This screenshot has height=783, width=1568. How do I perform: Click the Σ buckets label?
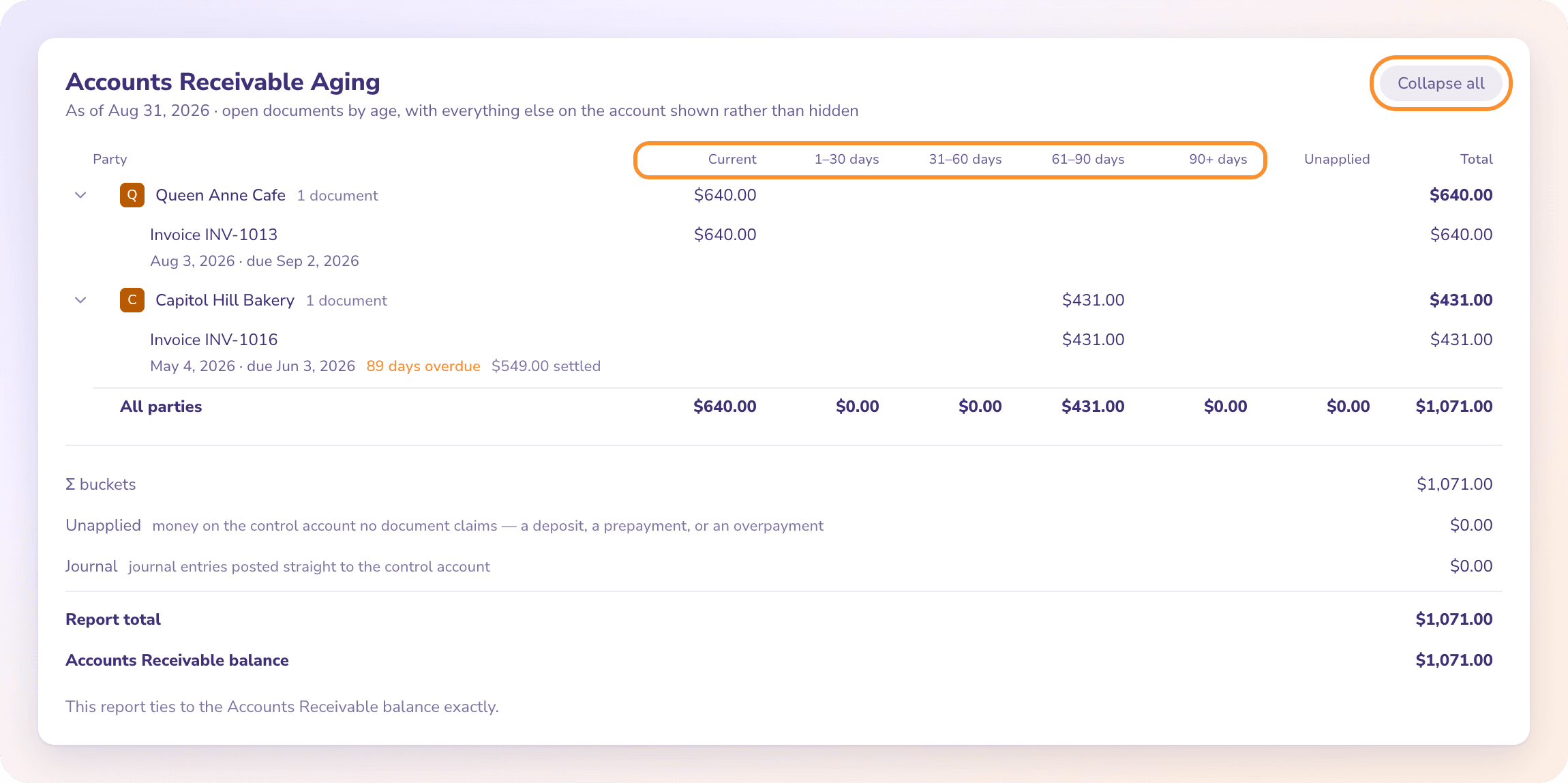[x=101, y=484]
